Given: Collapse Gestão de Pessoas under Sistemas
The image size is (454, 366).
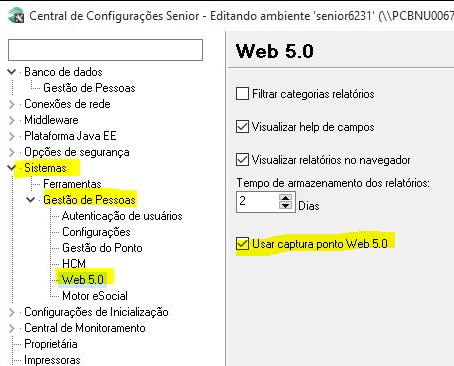Looking at the screenshot, I should coord(30,200).
